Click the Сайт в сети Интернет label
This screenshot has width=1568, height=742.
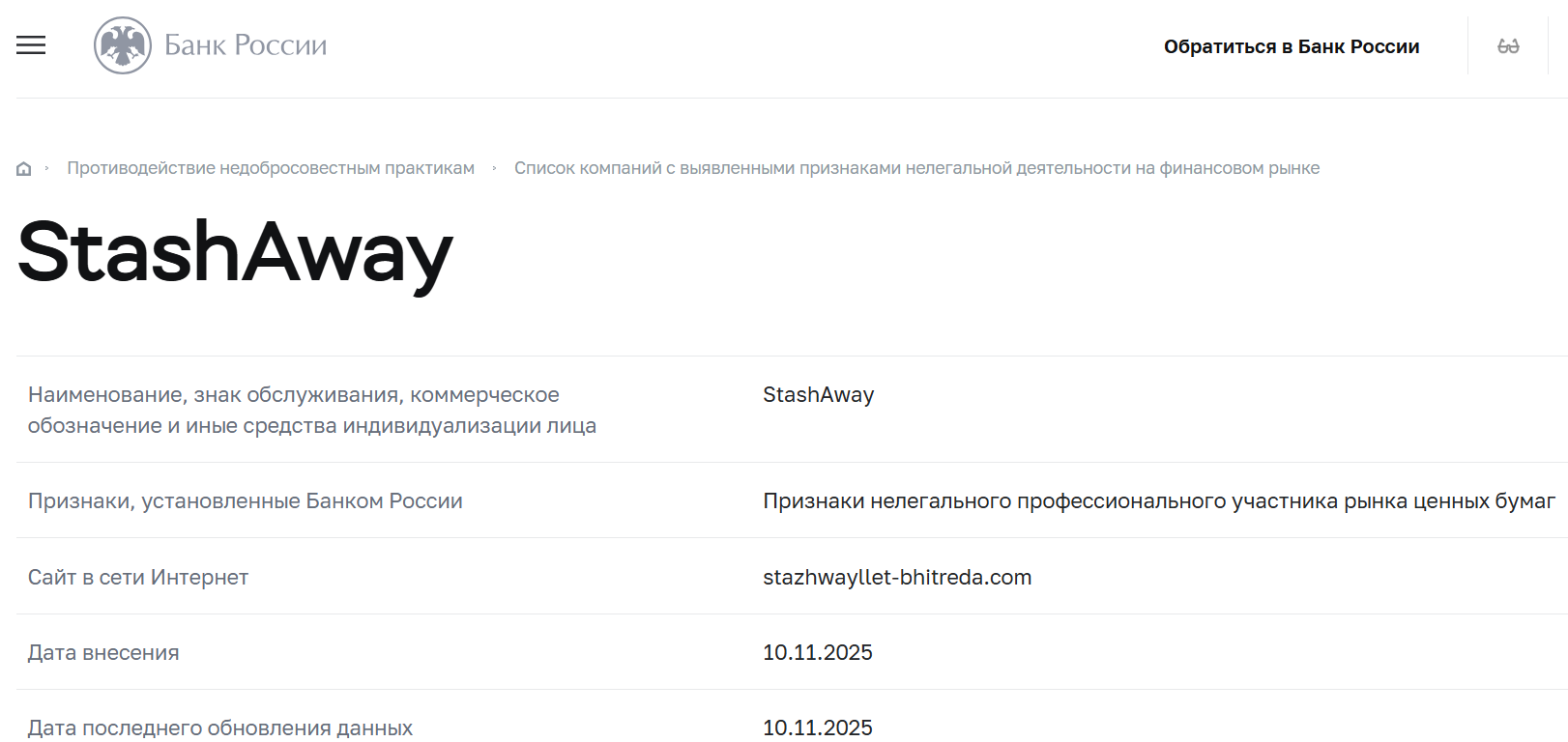[x=138, y=577]
